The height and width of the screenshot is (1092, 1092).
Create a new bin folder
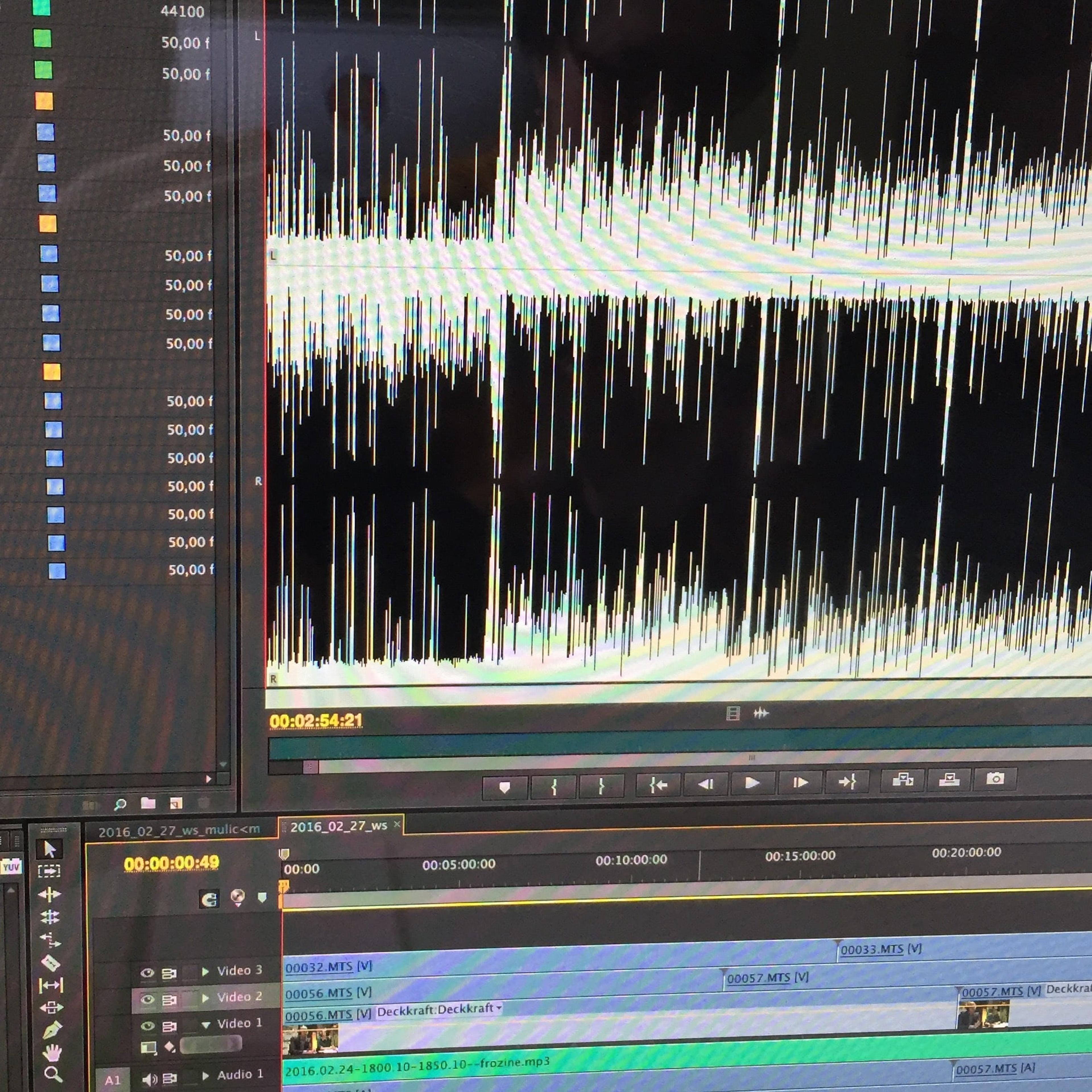[x=148, y=803]
